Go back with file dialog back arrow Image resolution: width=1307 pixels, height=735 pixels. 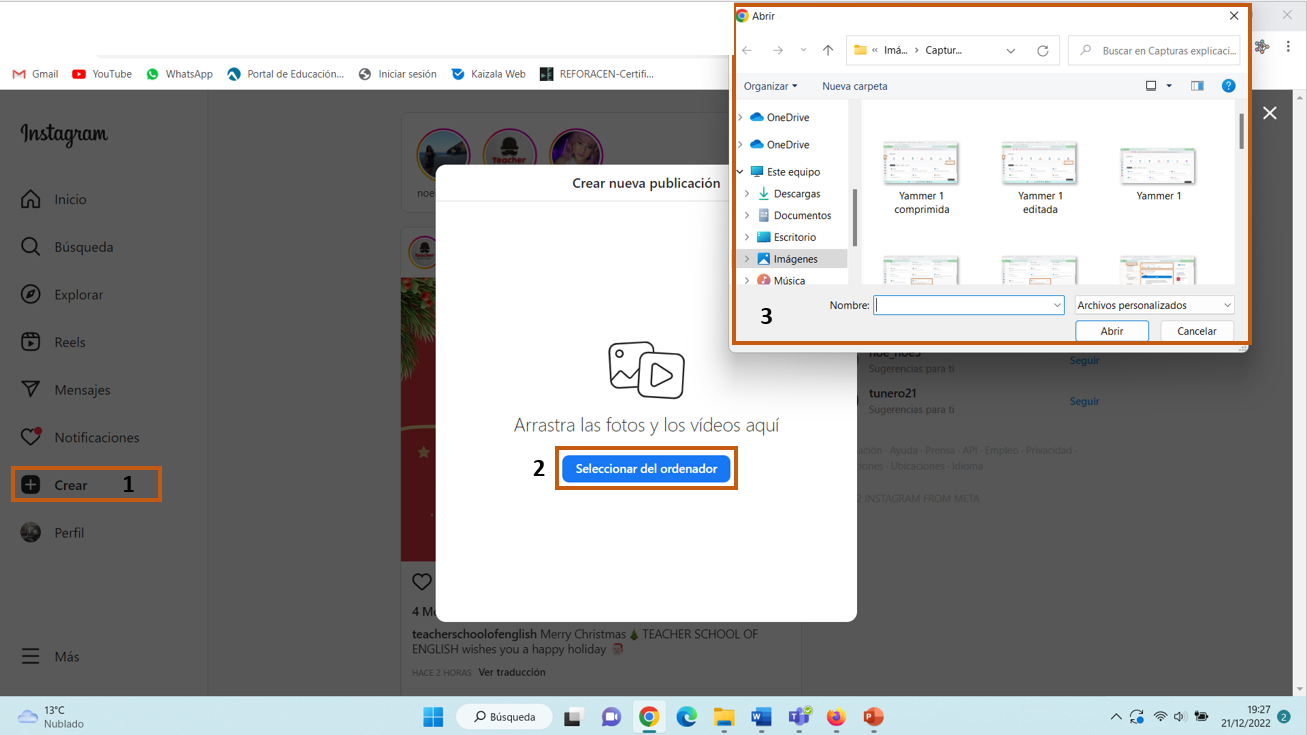tap(747, 50)
